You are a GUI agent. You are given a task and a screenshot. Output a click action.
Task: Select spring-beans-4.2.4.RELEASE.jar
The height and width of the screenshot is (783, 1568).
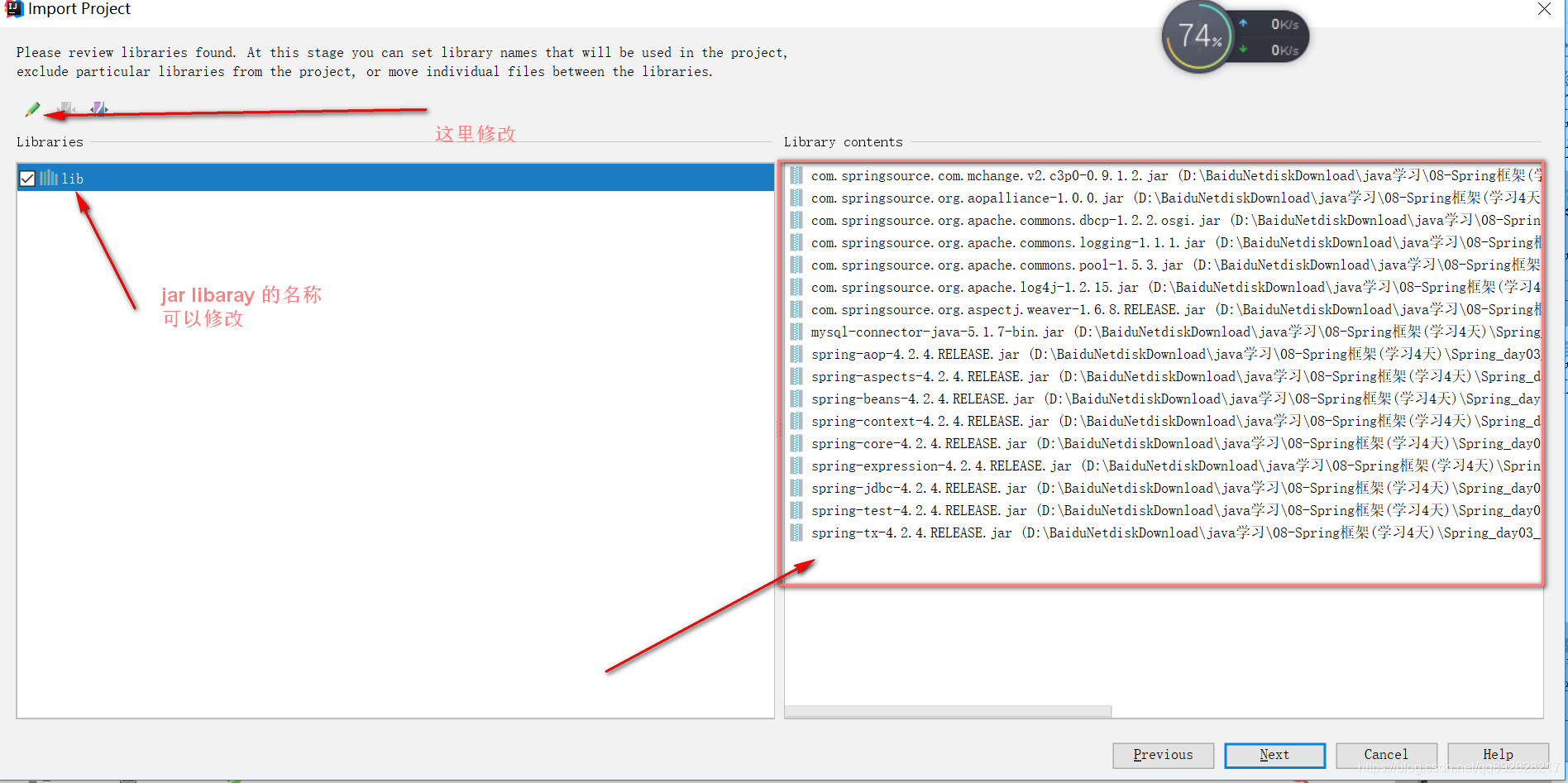(x=1164, y=399)
